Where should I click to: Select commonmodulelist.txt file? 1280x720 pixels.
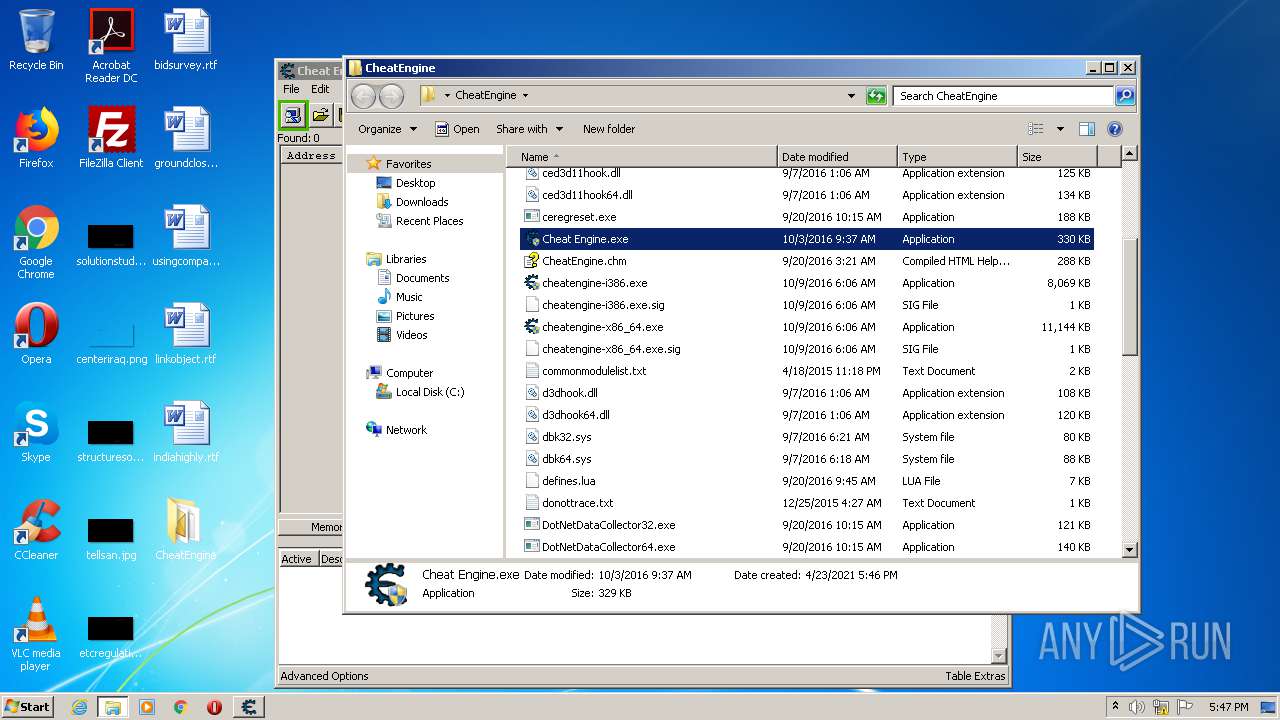[806, 371]
